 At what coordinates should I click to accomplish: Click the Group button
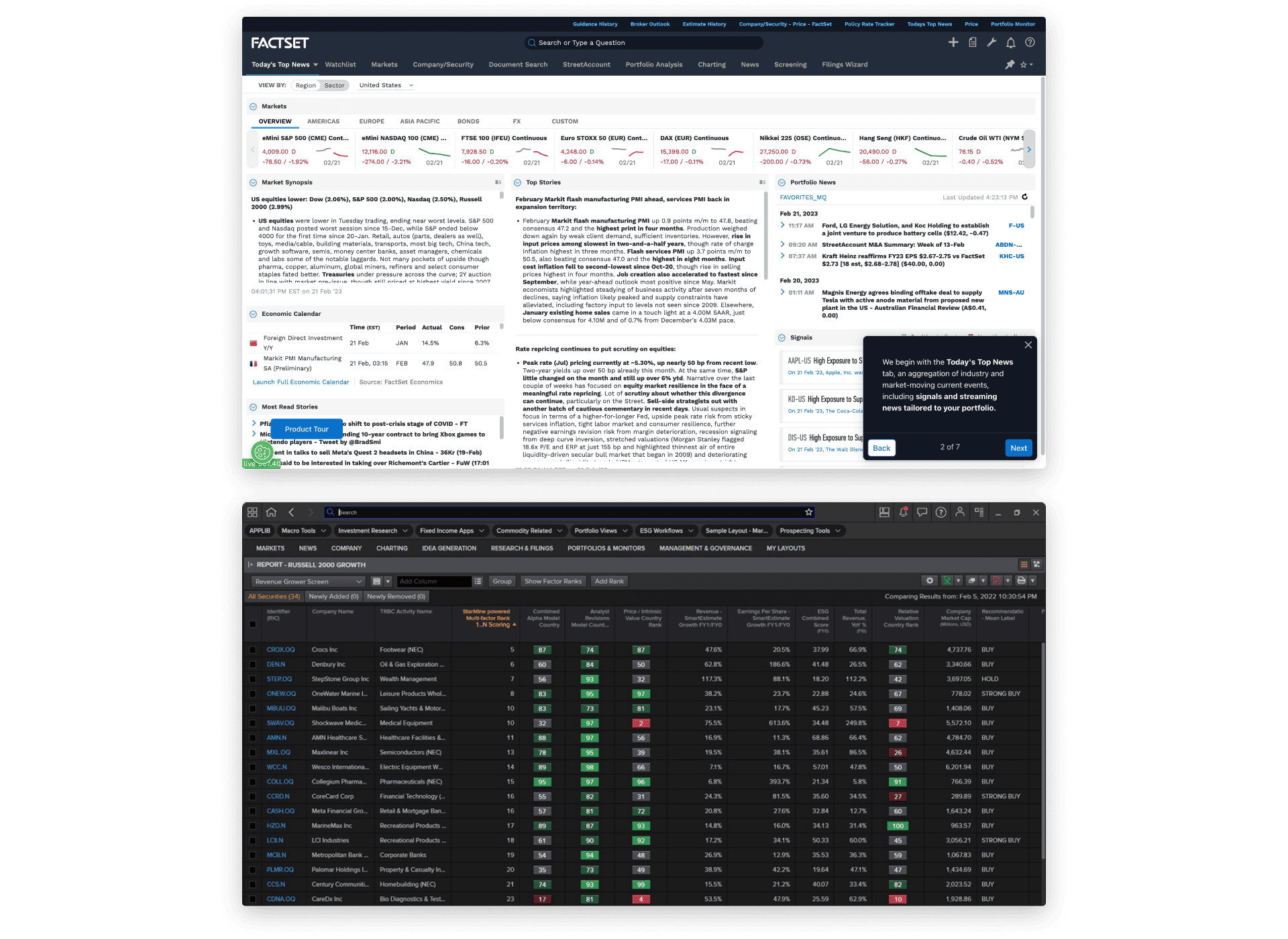[502, 582]
